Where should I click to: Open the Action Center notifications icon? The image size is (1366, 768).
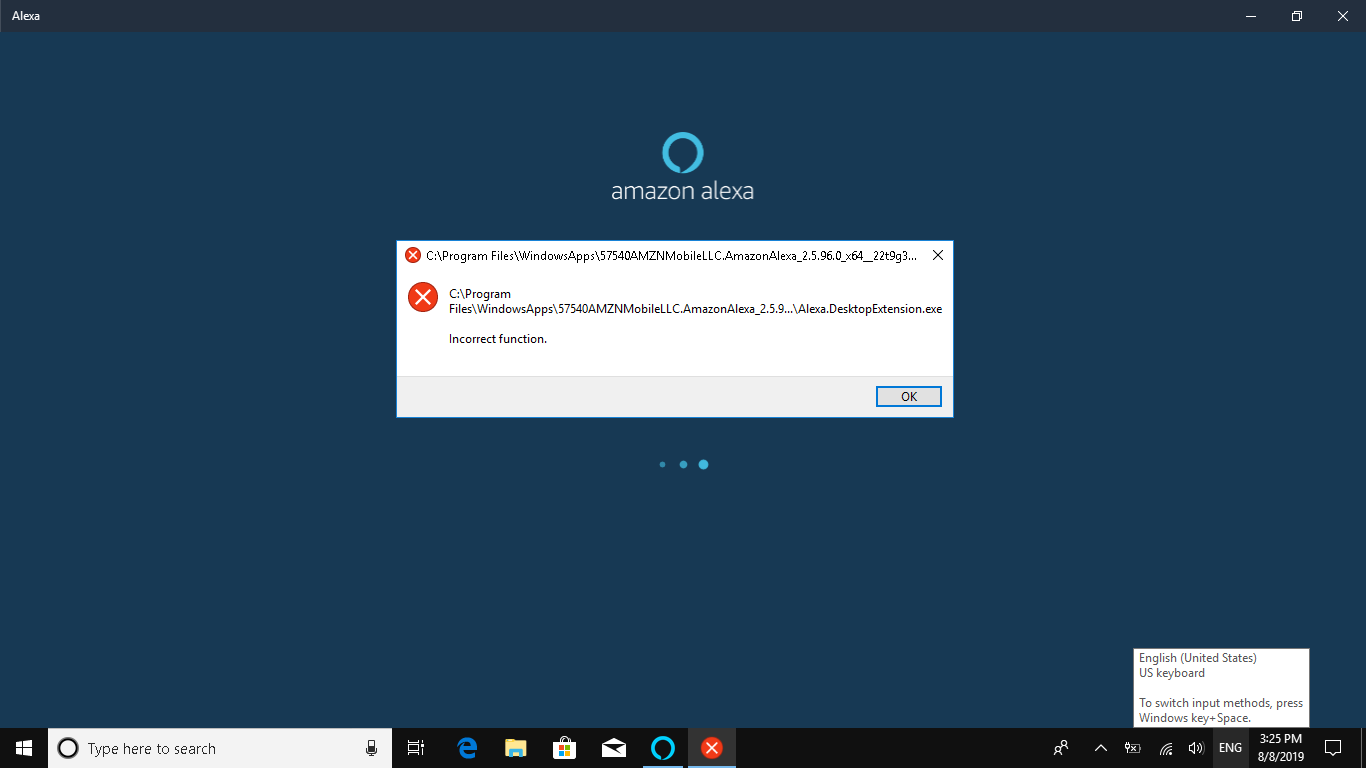(x=1333, y=748)
